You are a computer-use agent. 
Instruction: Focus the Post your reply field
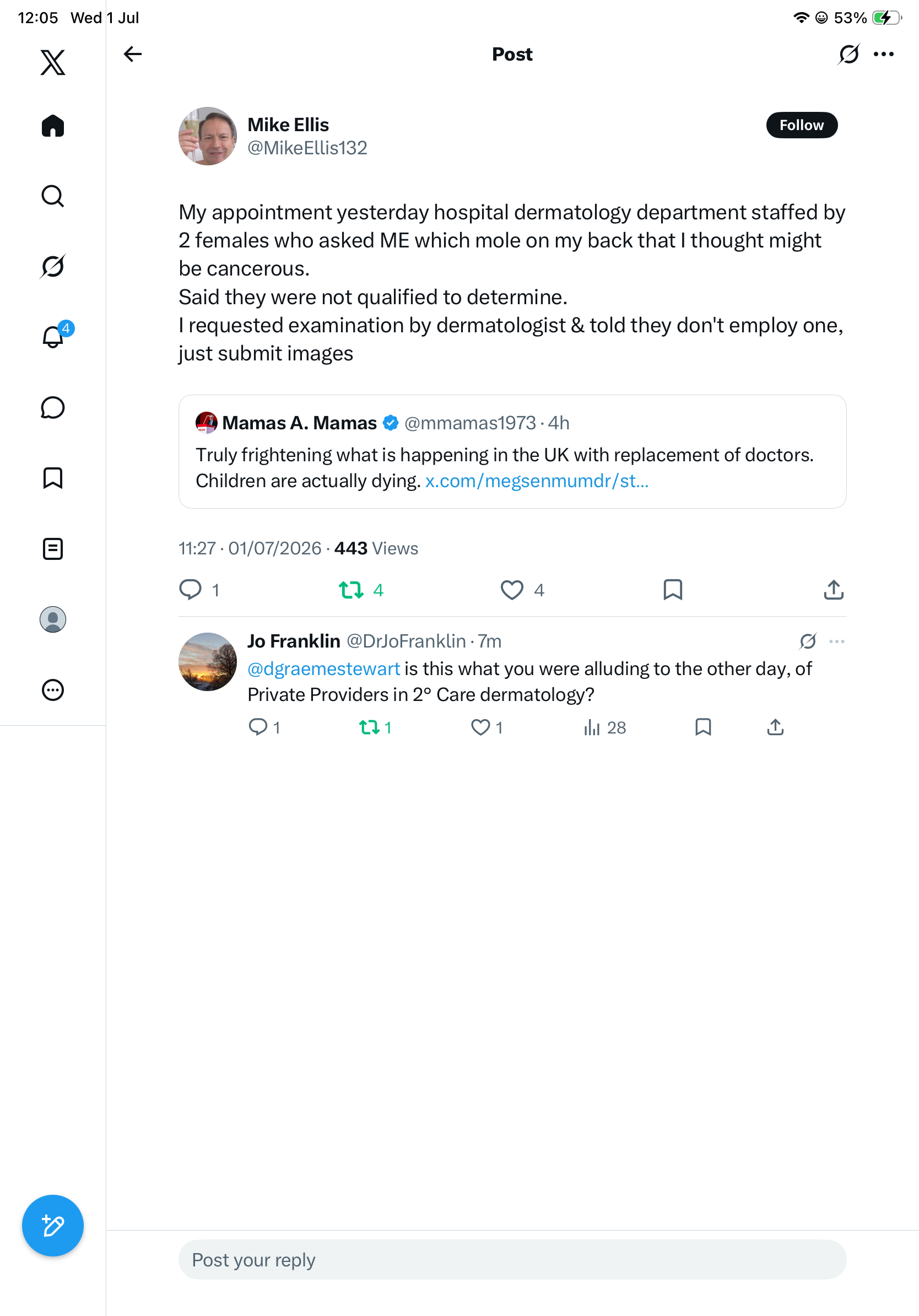512,1260
